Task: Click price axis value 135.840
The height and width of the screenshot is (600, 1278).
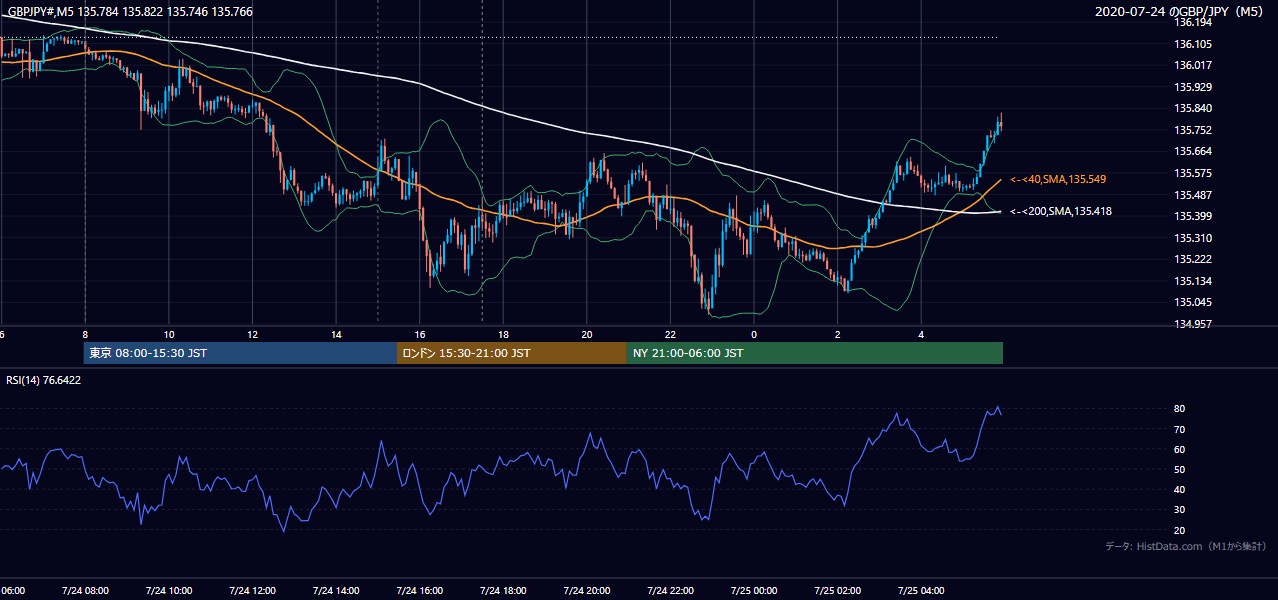Action: tap(1193, 108)
